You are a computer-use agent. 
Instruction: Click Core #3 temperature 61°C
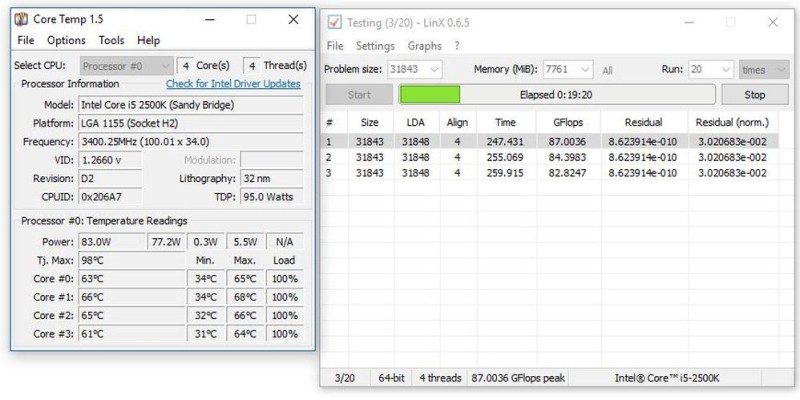(x=132, y=334)
